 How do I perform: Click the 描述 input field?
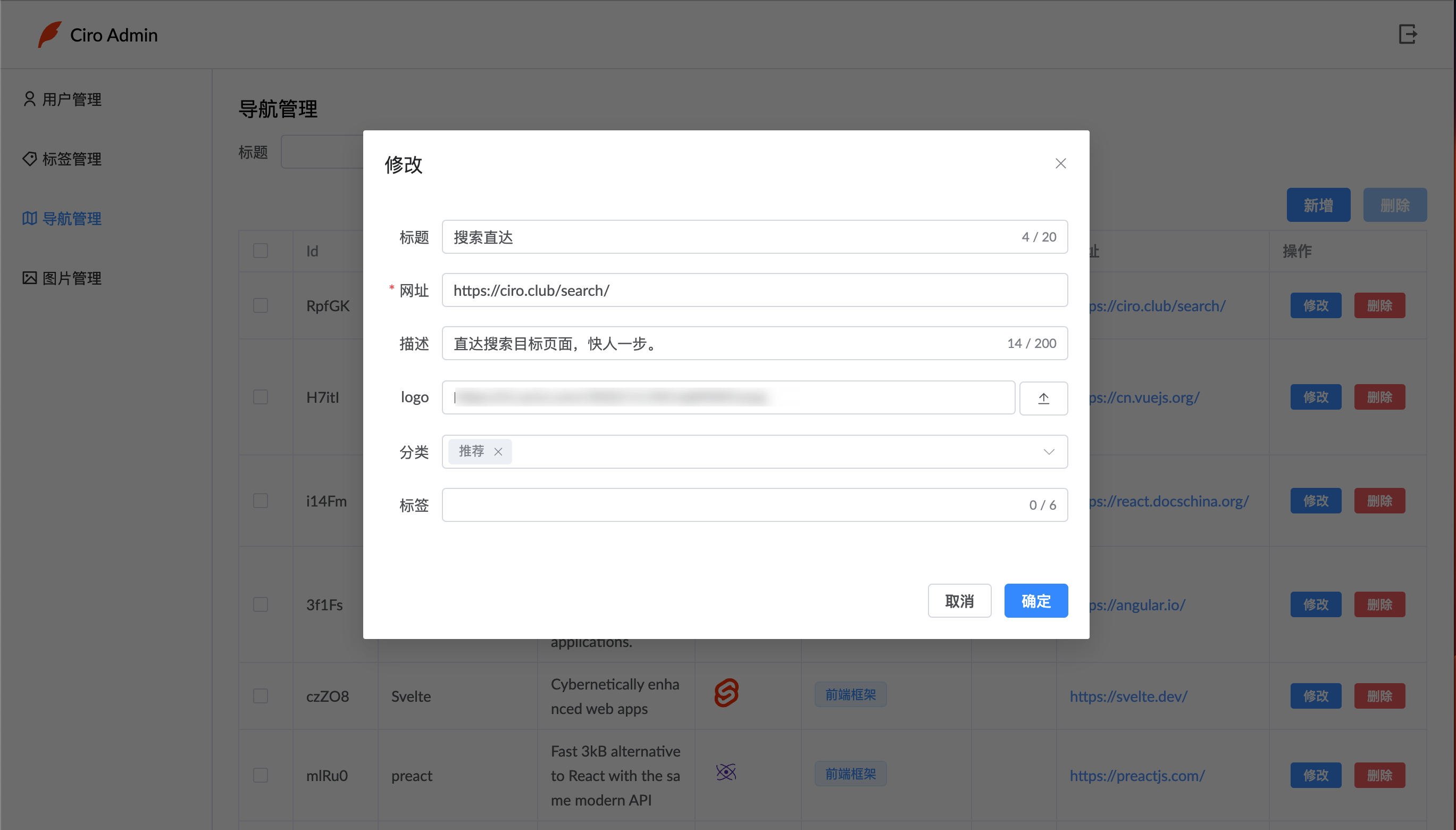755,343
